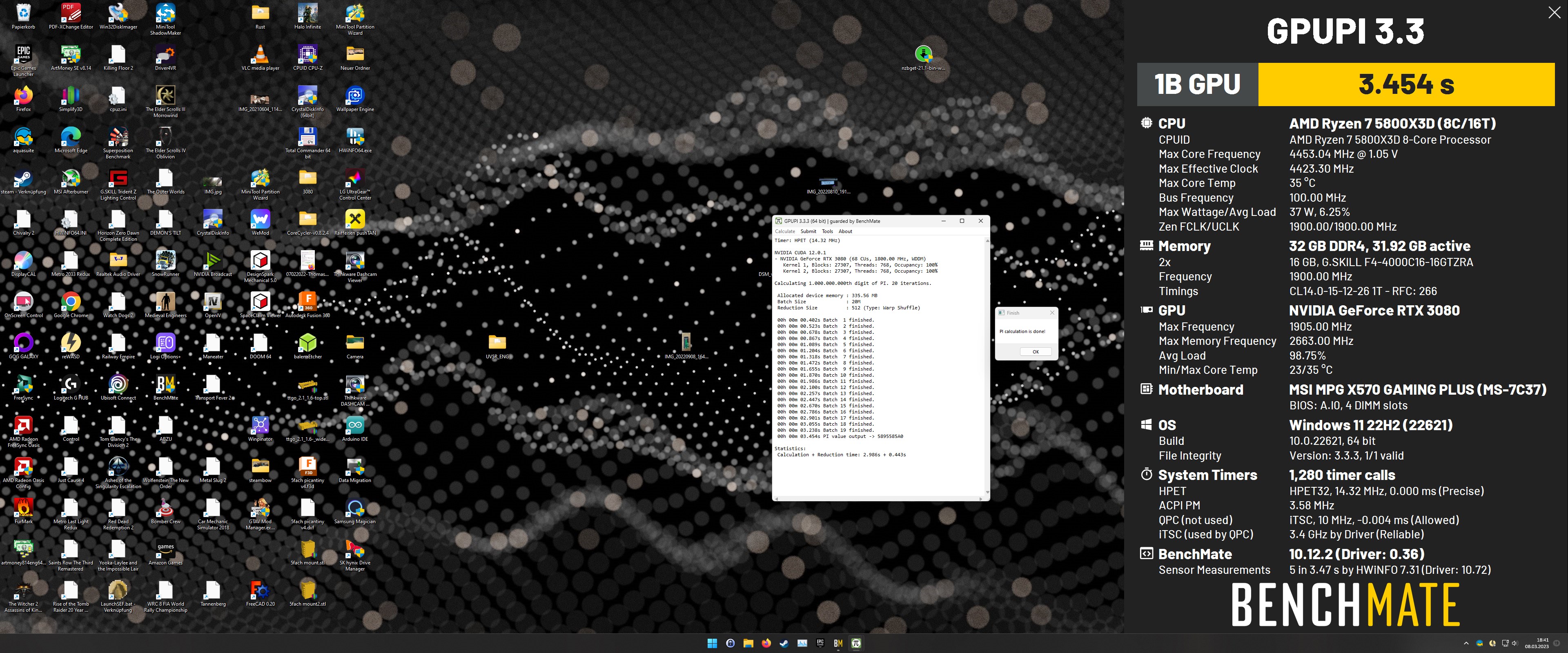The image size is (1568, 653).
Task: Open the Submit menu in GPUPI
Action: tap(808, 231)
